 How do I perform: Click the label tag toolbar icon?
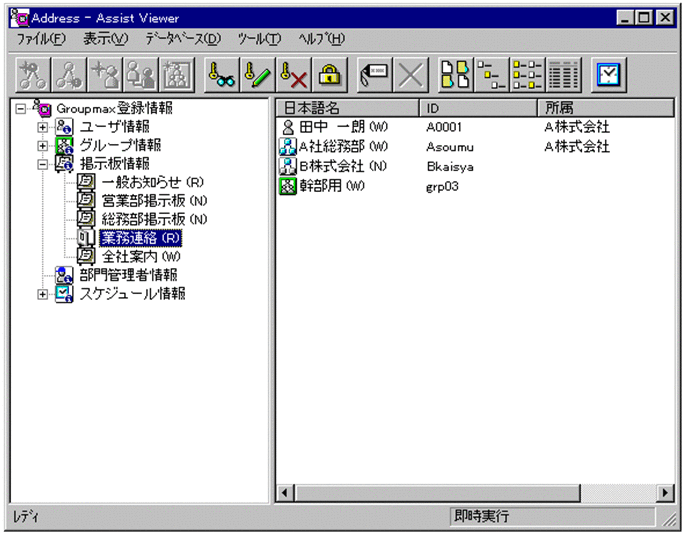tap(372, 74)
